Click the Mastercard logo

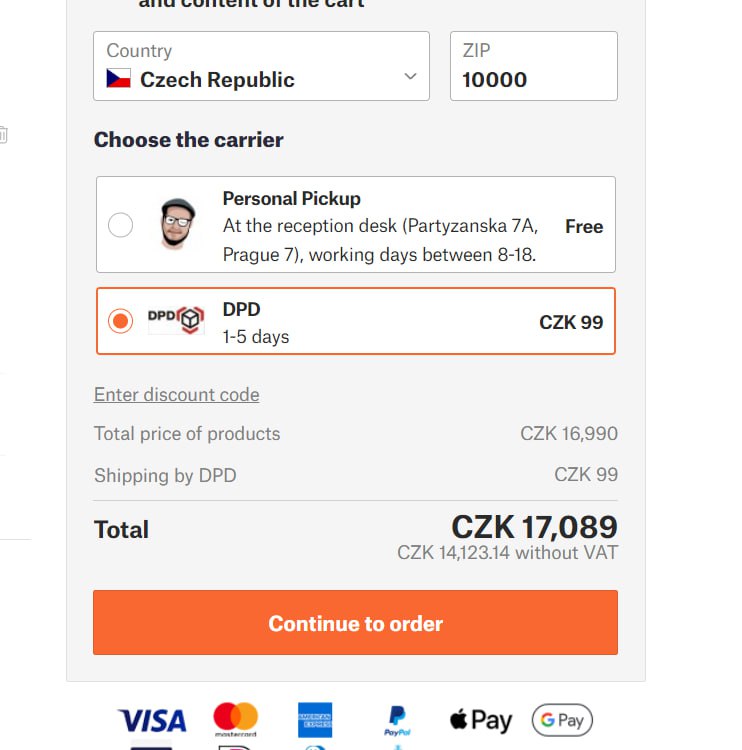235,719
